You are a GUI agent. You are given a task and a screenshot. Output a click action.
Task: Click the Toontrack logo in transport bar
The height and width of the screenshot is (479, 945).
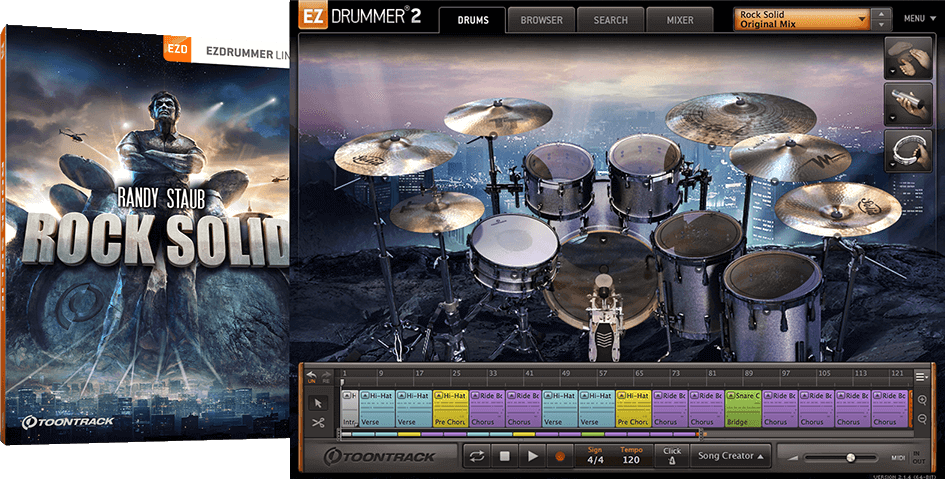click(380, 456)
